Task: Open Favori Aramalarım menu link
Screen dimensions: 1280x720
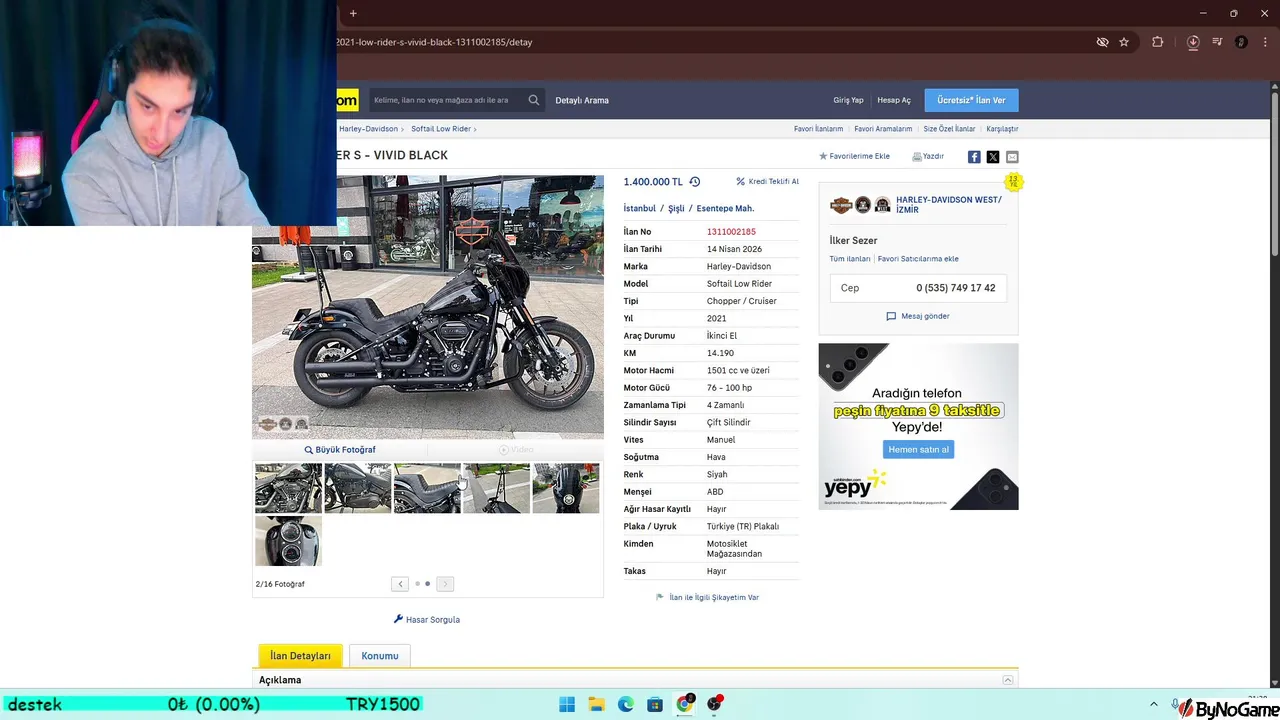Action: click(x=883, y=129)
